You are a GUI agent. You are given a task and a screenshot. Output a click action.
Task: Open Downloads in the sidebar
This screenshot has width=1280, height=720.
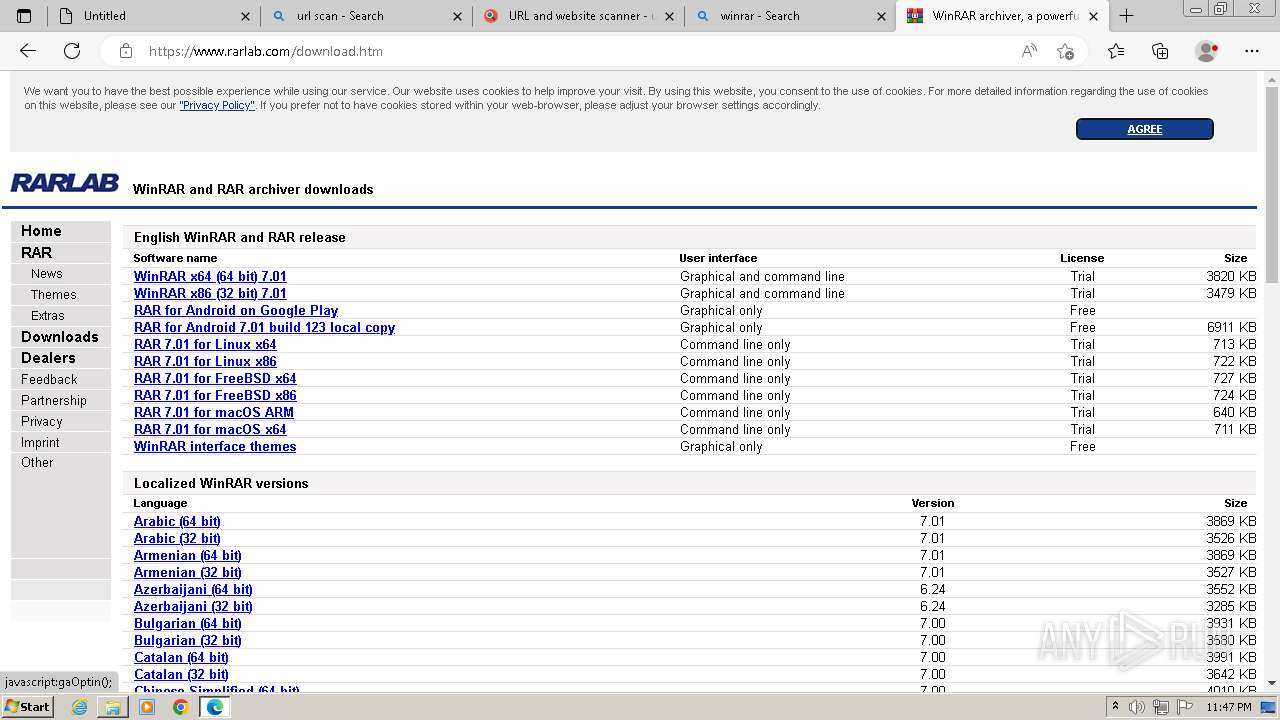point(61,337)
